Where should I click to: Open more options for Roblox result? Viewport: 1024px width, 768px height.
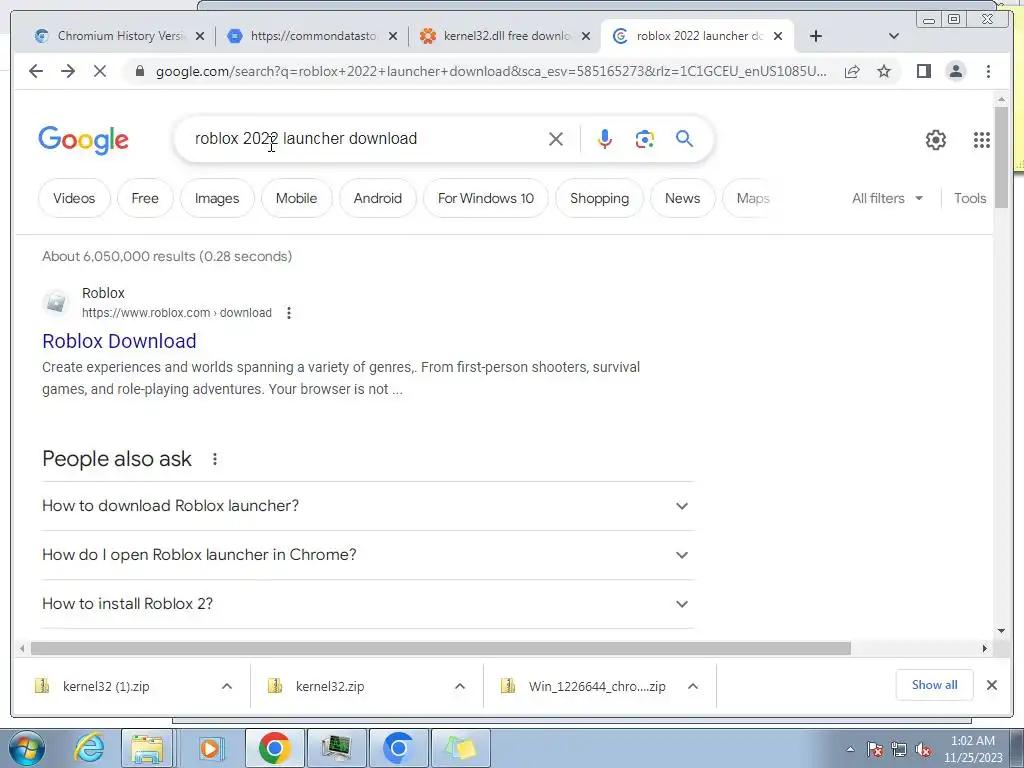tap(289, 313)
